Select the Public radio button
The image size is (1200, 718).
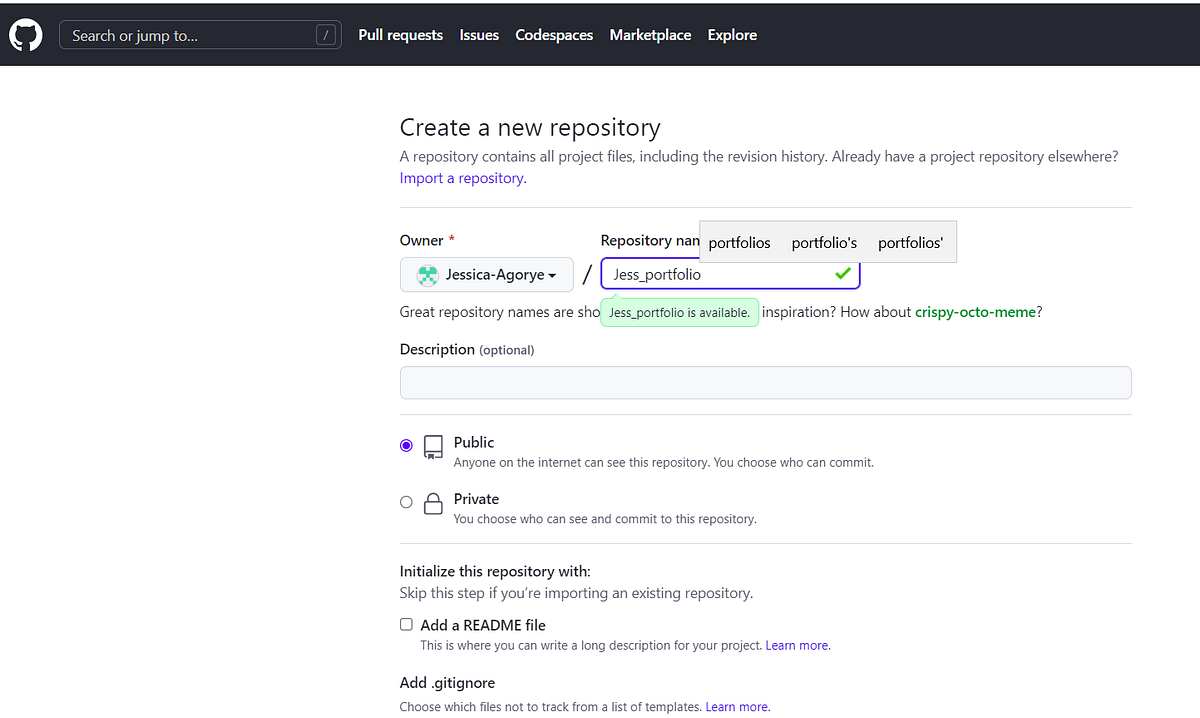pyautogui.click(x=406, y=444)
